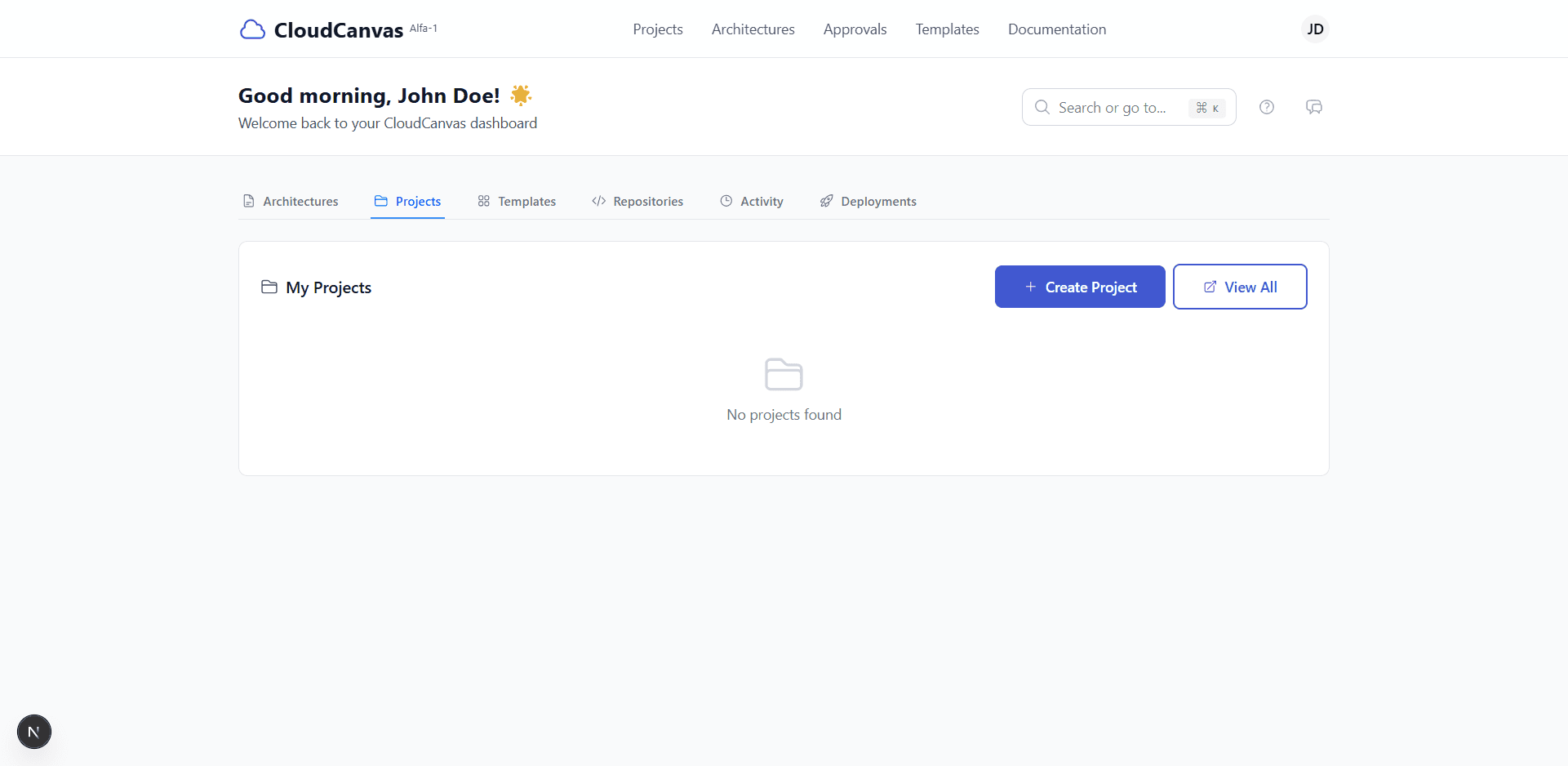The width and height of the screenshot is (1568, 766).
Task: Click the Create Project button
Action: pyautogui.click(x=1079, y=287)
